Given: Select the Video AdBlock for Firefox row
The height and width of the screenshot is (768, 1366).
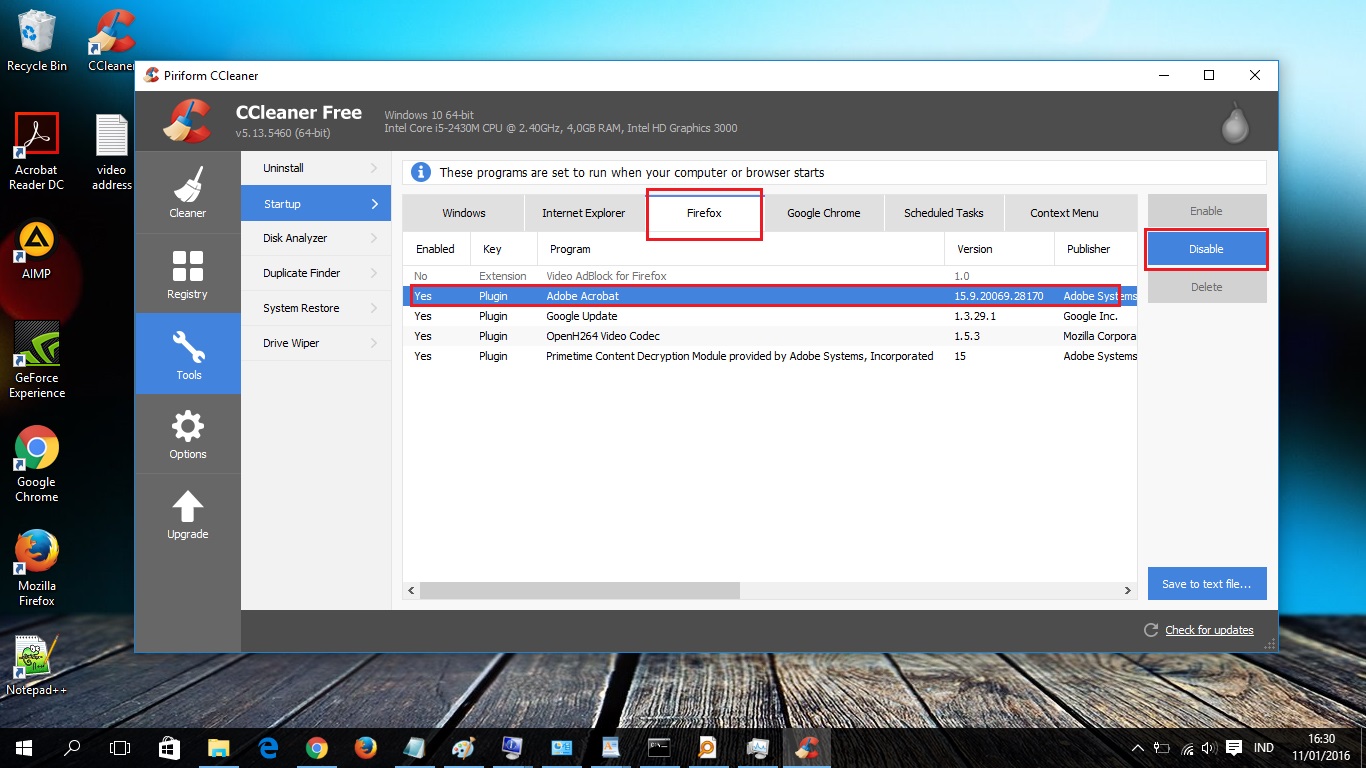Looking at the screenshot, I should (770, 276).
